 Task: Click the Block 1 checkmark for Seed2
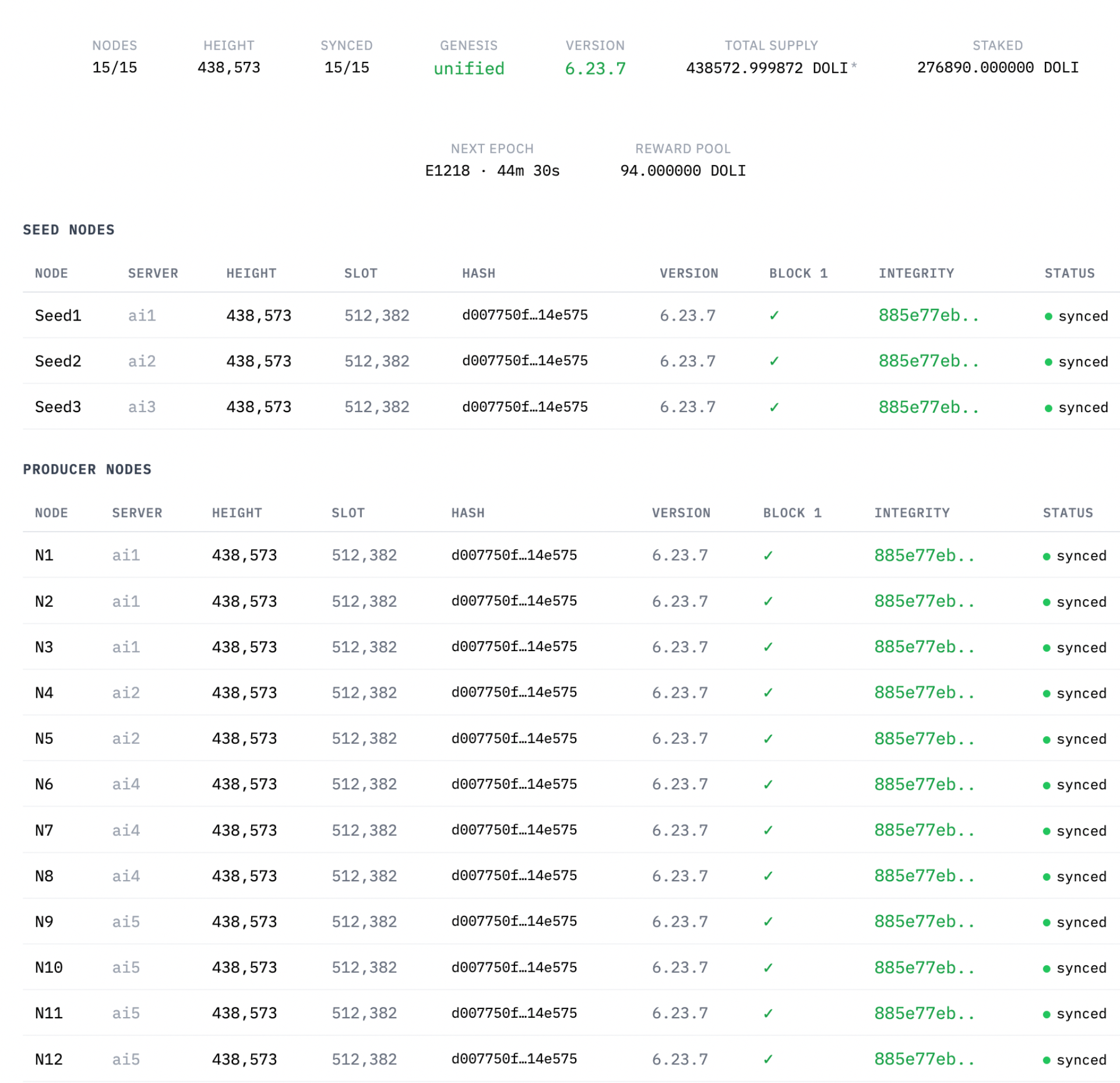click(x=774, y=361)
